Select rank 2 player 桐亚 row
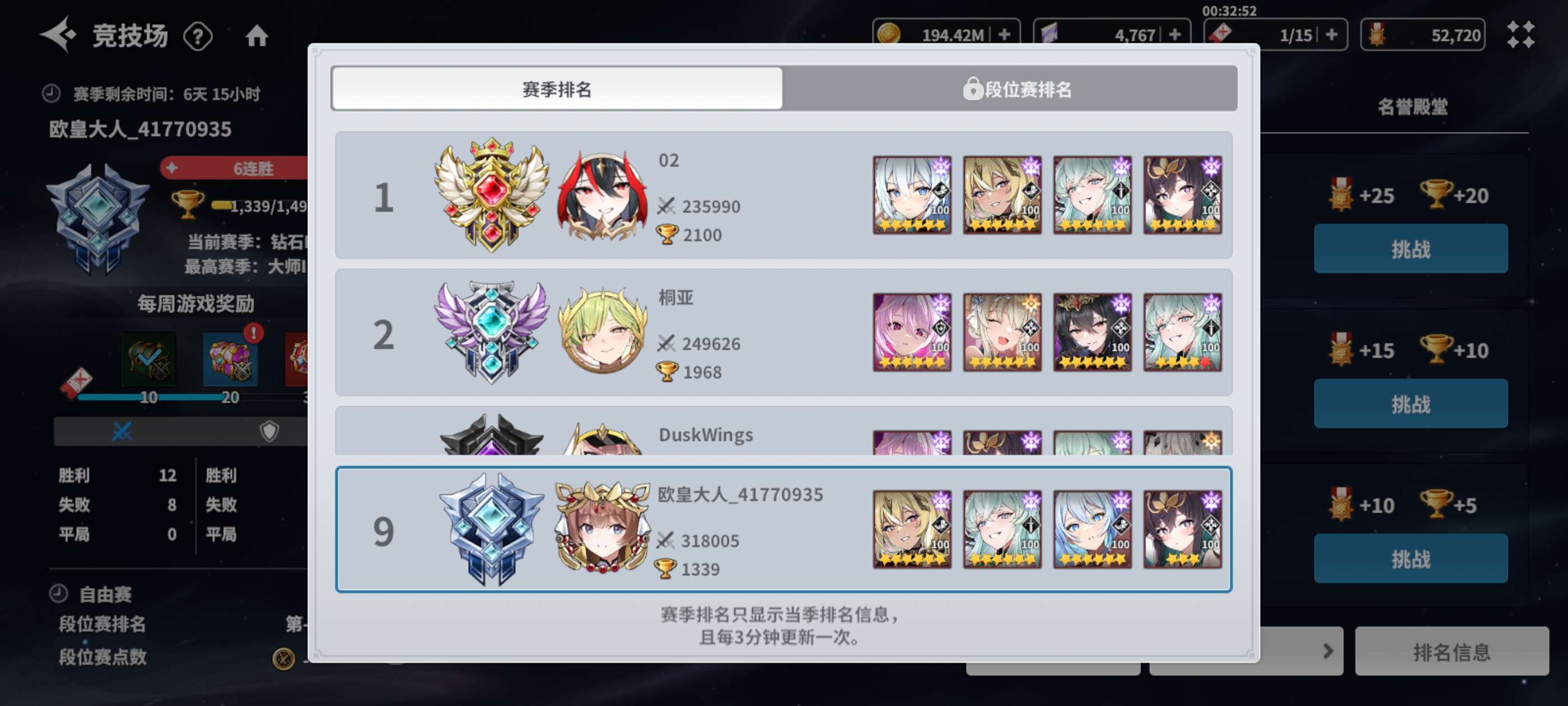 click(x=783, y=333)
